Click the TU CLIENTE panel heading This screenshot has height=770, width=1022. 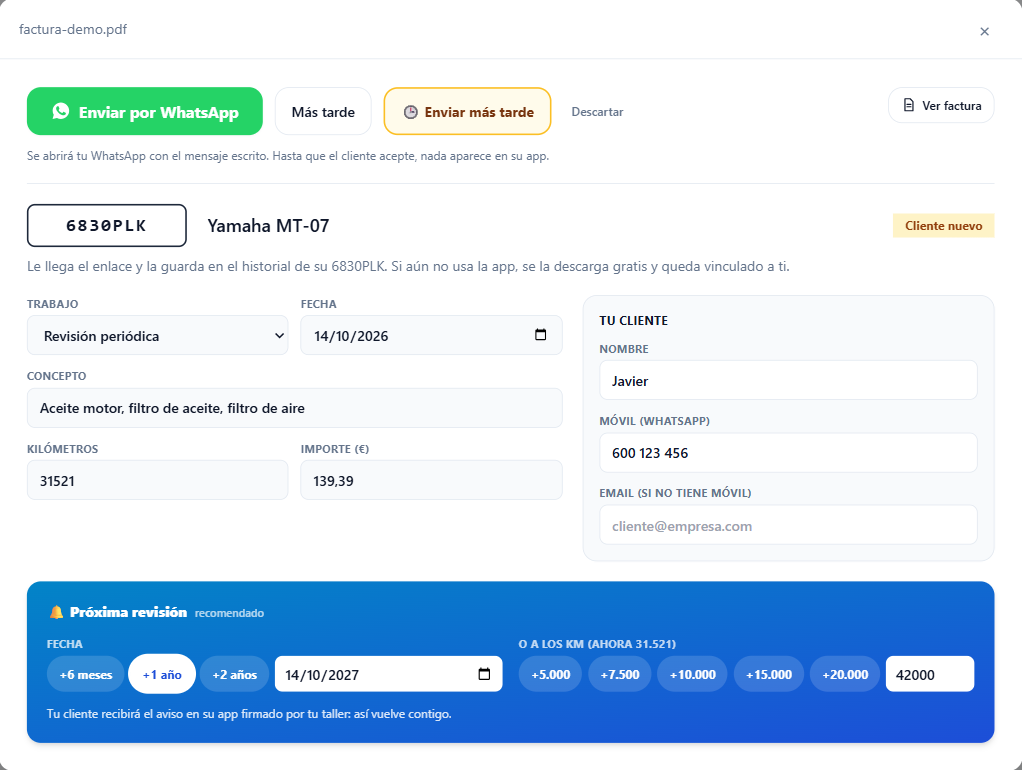tap(634, 321)
